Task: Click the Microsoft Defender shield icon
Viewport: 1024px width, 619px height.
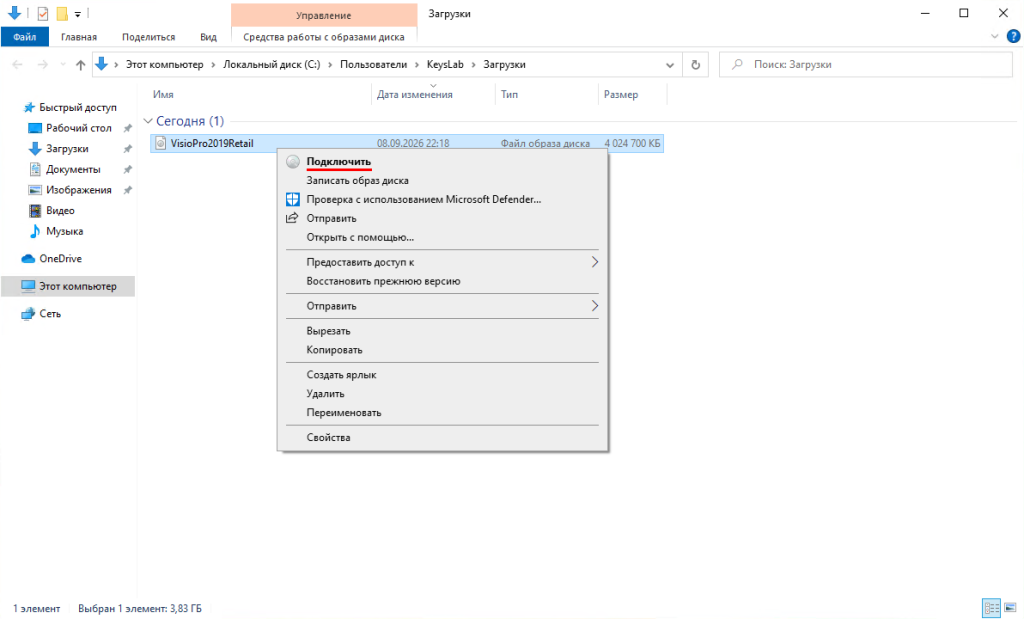Action: (x=293, y=199)
